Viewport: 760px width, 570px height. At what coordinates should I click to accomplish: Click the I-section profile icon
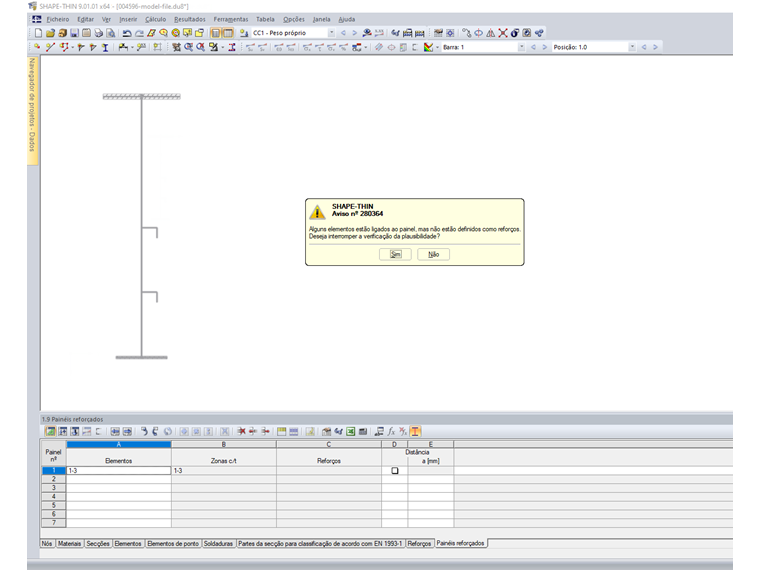(x=105, y=47)
